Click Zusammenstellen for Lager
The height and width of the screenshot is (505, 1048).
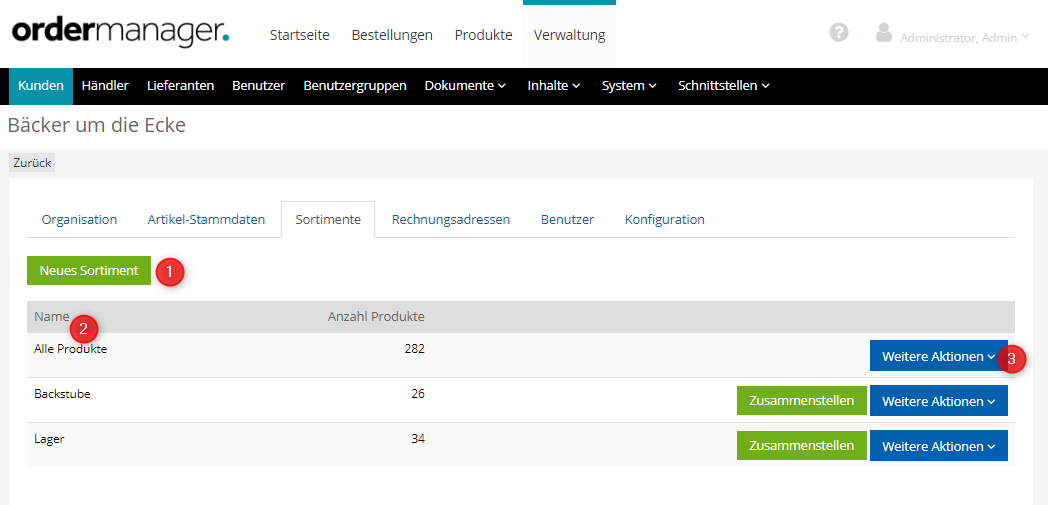coord(801,446)
